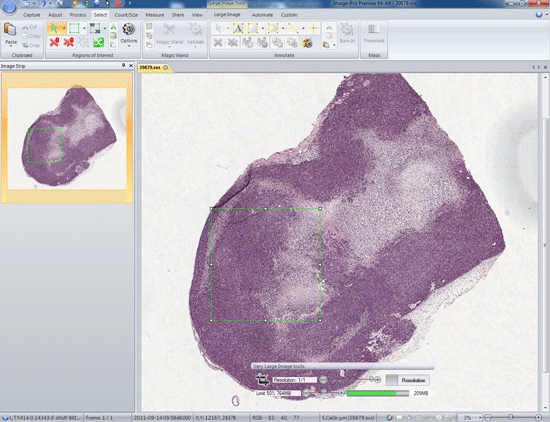Open the Custom ribbon tab
Viewport: 550px width, 422px height.
tap(289, 15)
